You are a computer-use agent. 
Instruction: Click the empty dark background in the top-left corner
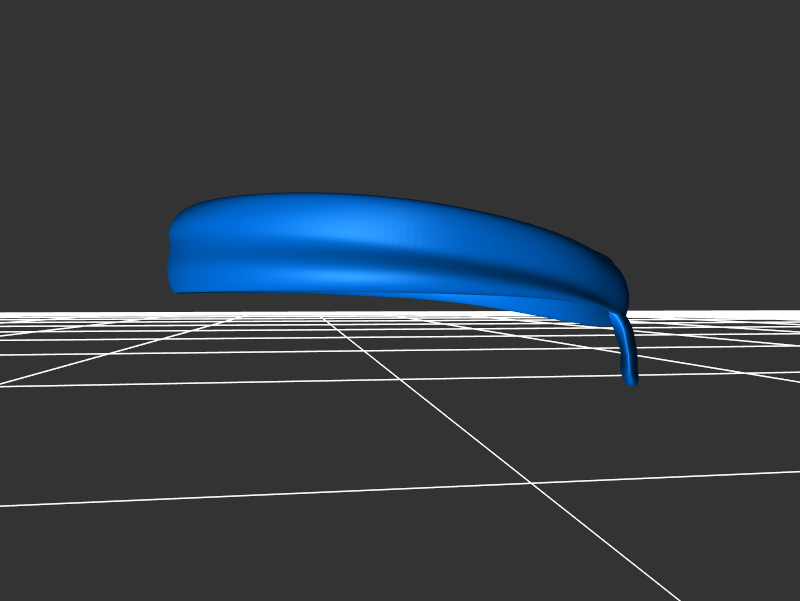point(40,40)
